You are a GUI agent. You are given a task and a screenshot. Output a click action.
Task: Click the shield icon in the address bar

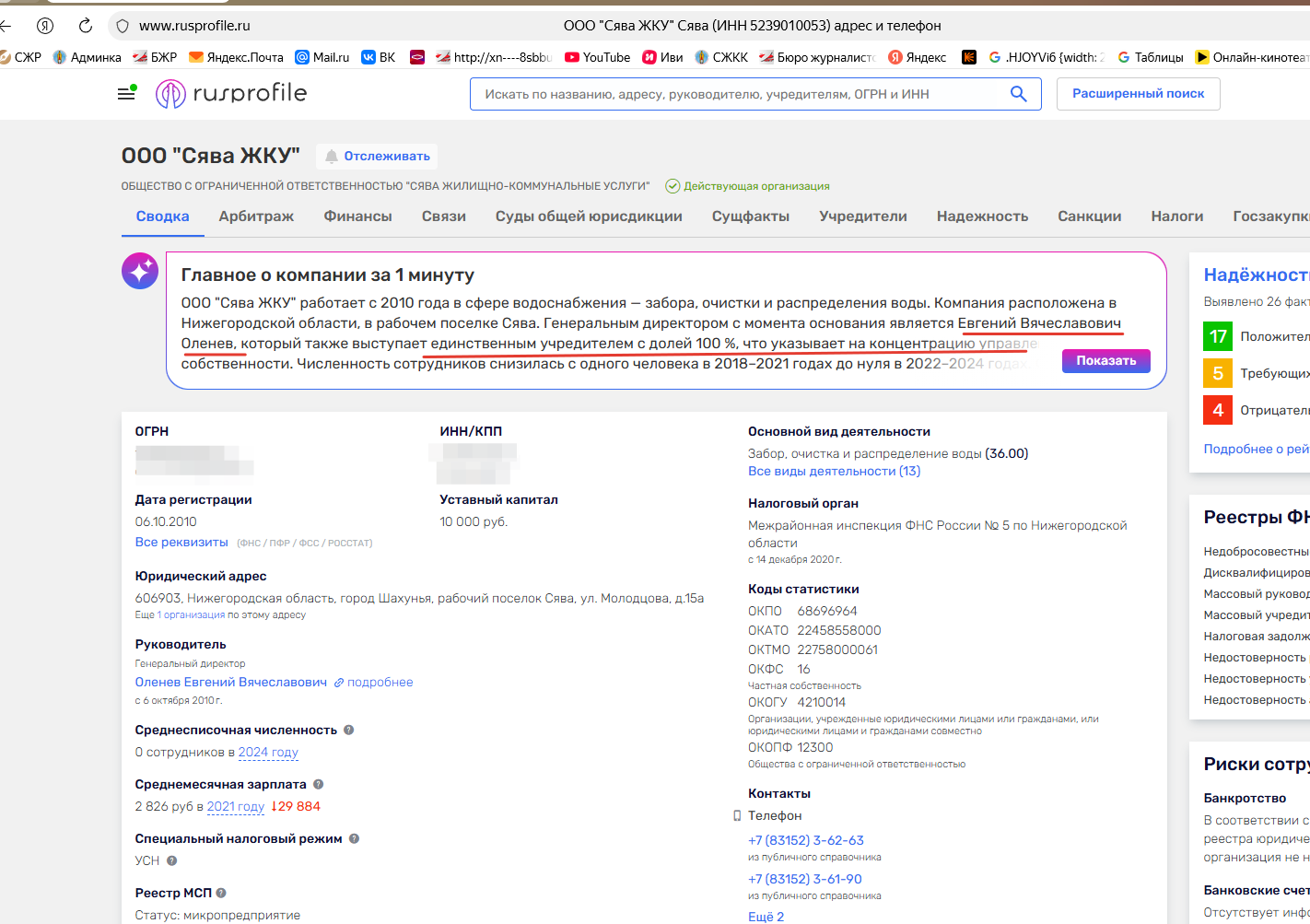[122, 26]
